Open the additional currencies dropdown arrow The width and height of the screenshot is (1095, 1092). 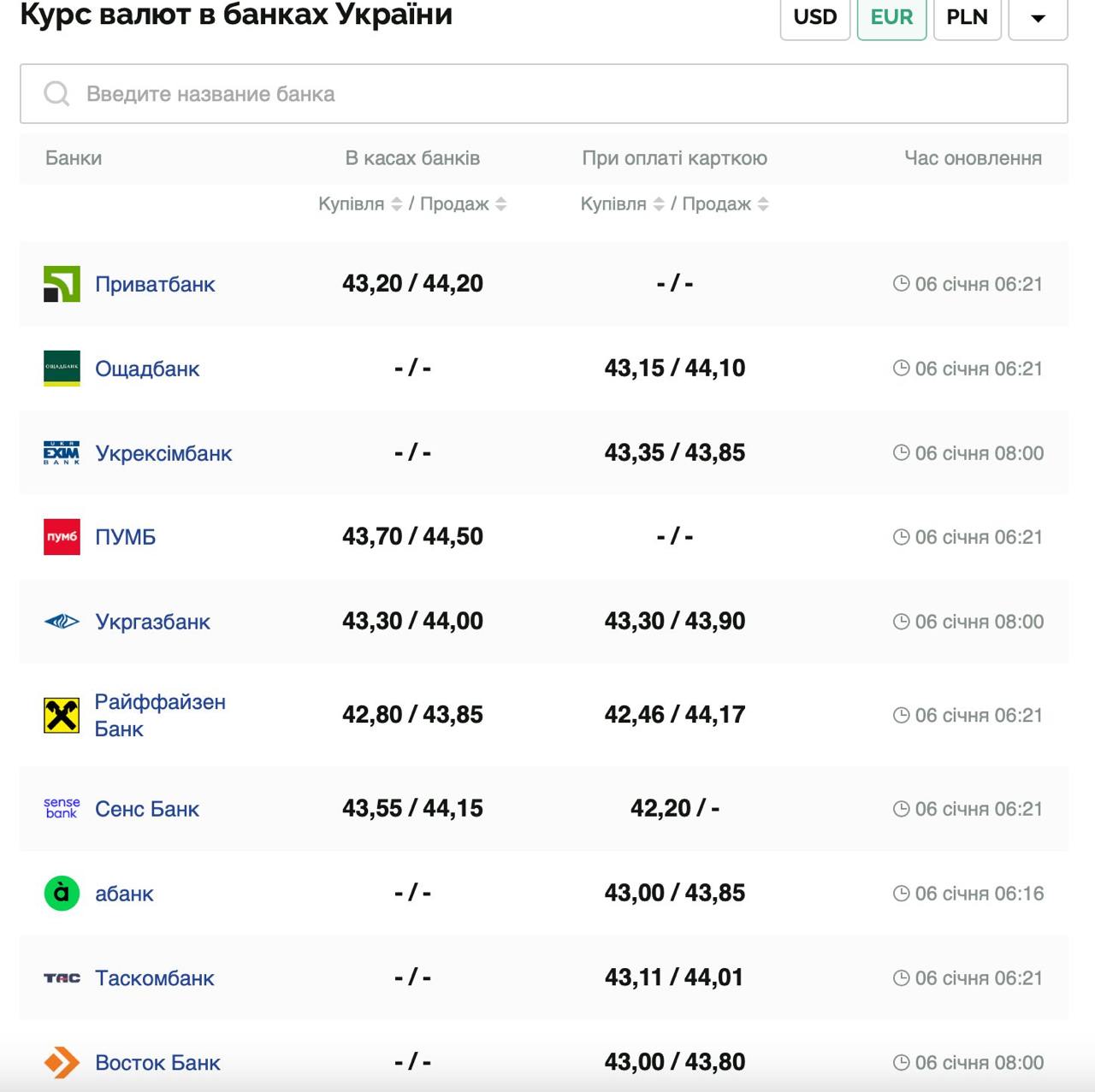pyautogui.click(x=1038, y=18)
